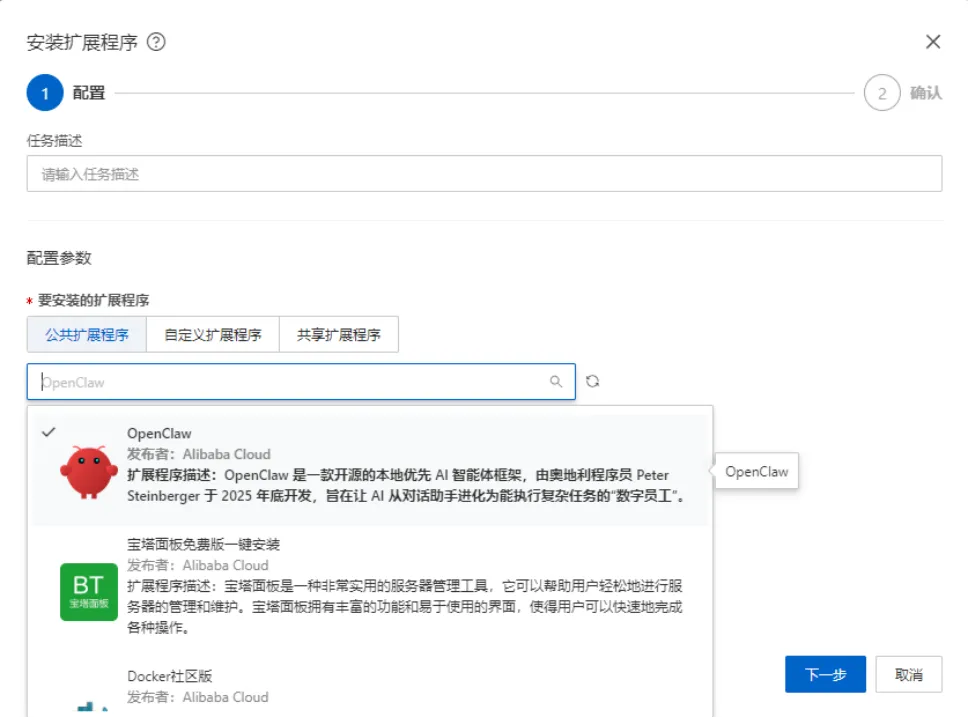
Task: Open the help icon beside 安装扩展程序
Action: (156, 42)
